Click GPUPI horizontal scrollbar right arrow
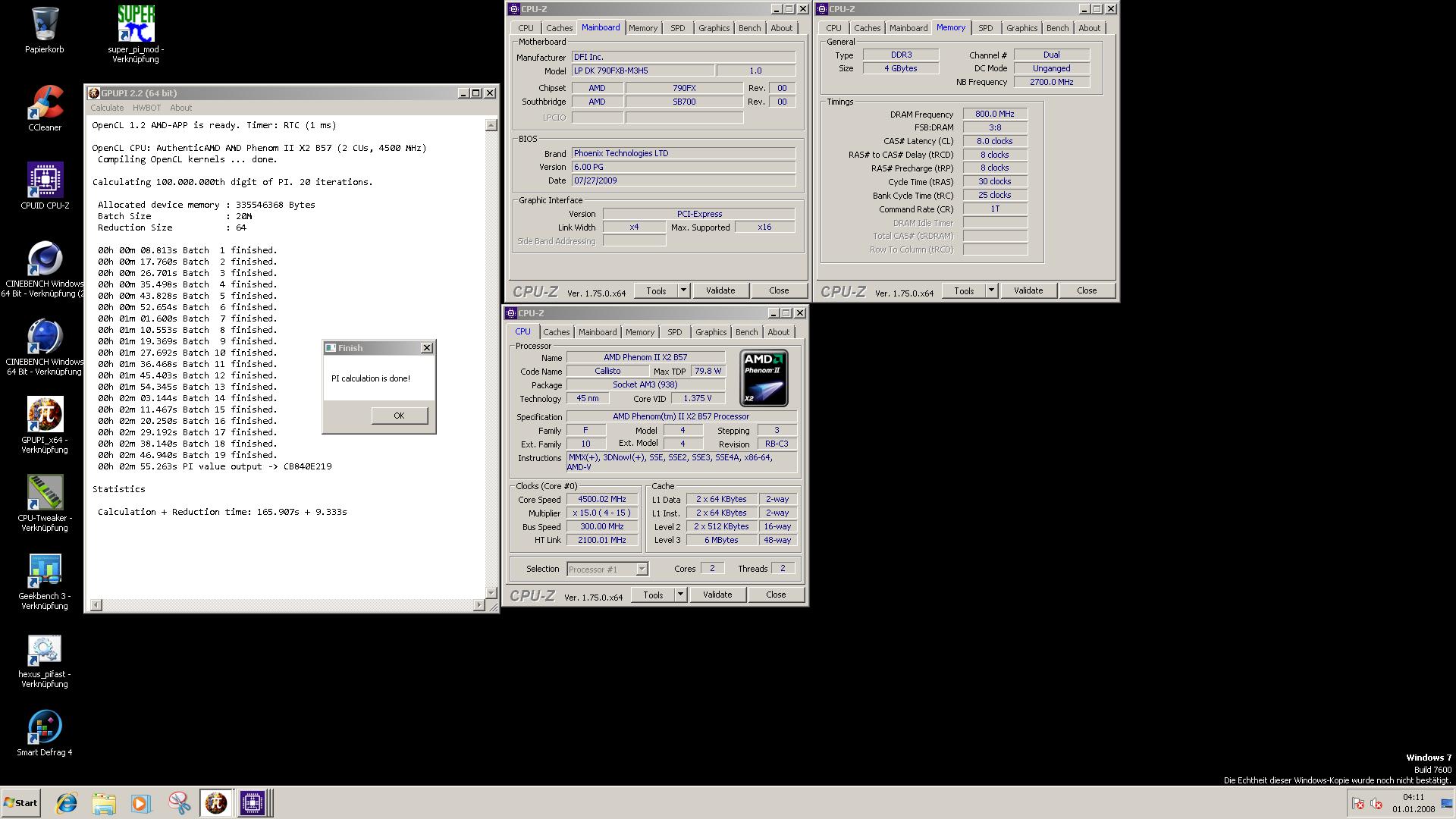1456x819 pixels. coord(479,605)
